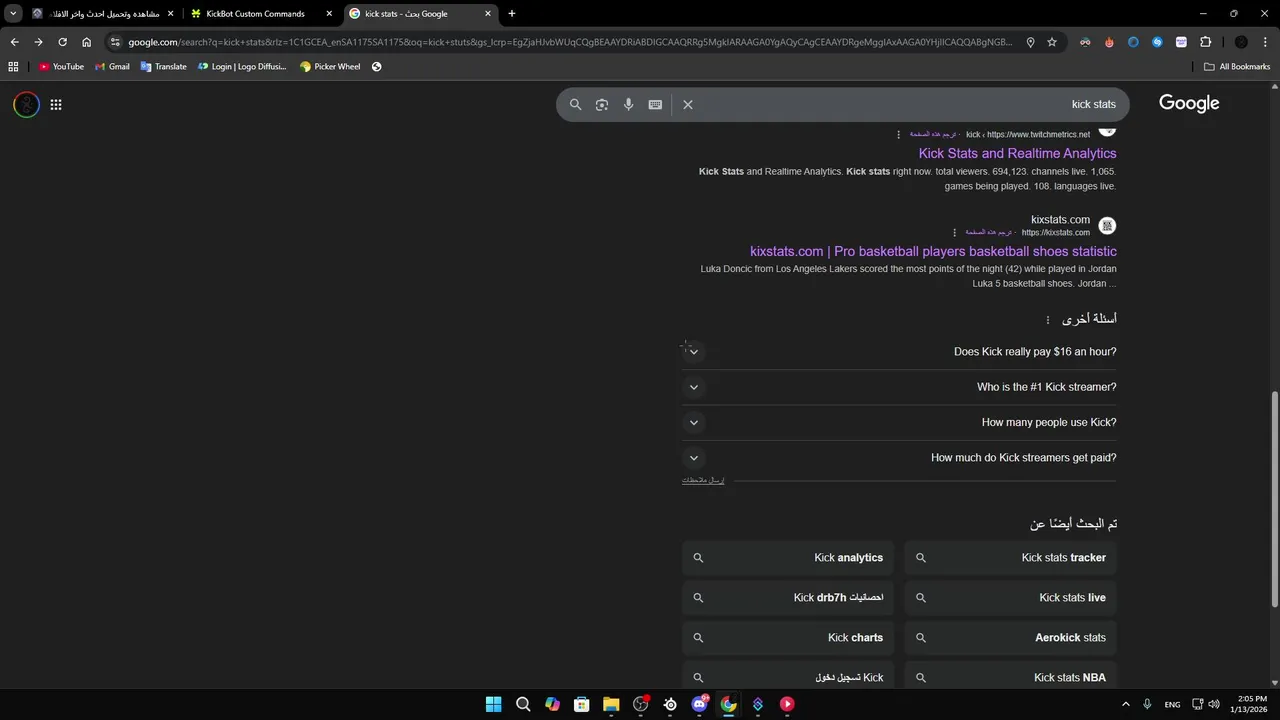Open Microsoft Store from the taskbar
Image resolution: width=1280 pixels, height=720 pixels.
[582, 704]
